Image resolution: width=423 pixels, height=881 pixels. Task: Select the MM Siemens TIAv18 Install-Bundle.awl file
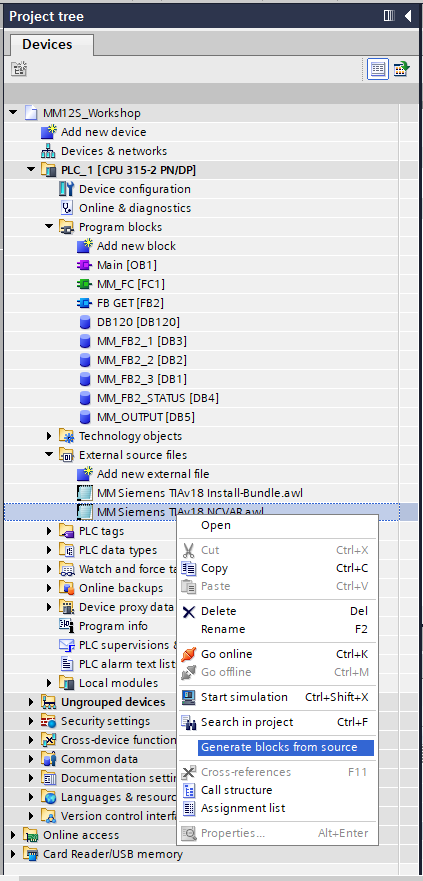(x=199, y=493)
